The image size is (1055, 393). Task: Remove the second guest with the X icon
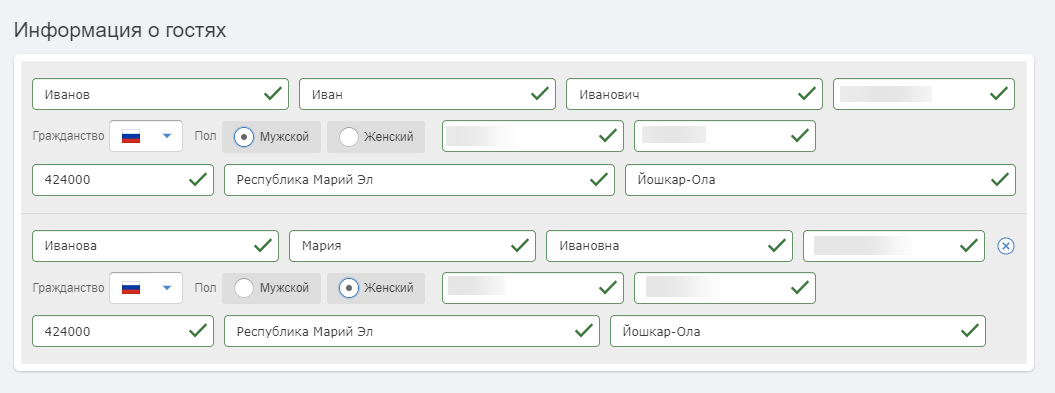[x=1006, y=246]
